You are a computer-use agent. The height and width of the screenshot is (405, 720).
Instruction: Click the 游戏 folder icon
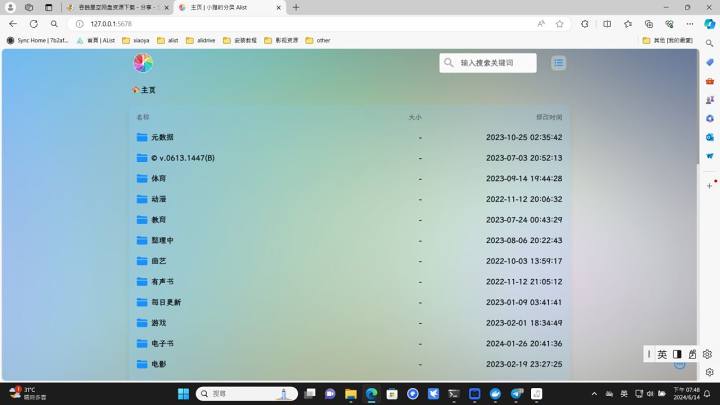[142, 323]
